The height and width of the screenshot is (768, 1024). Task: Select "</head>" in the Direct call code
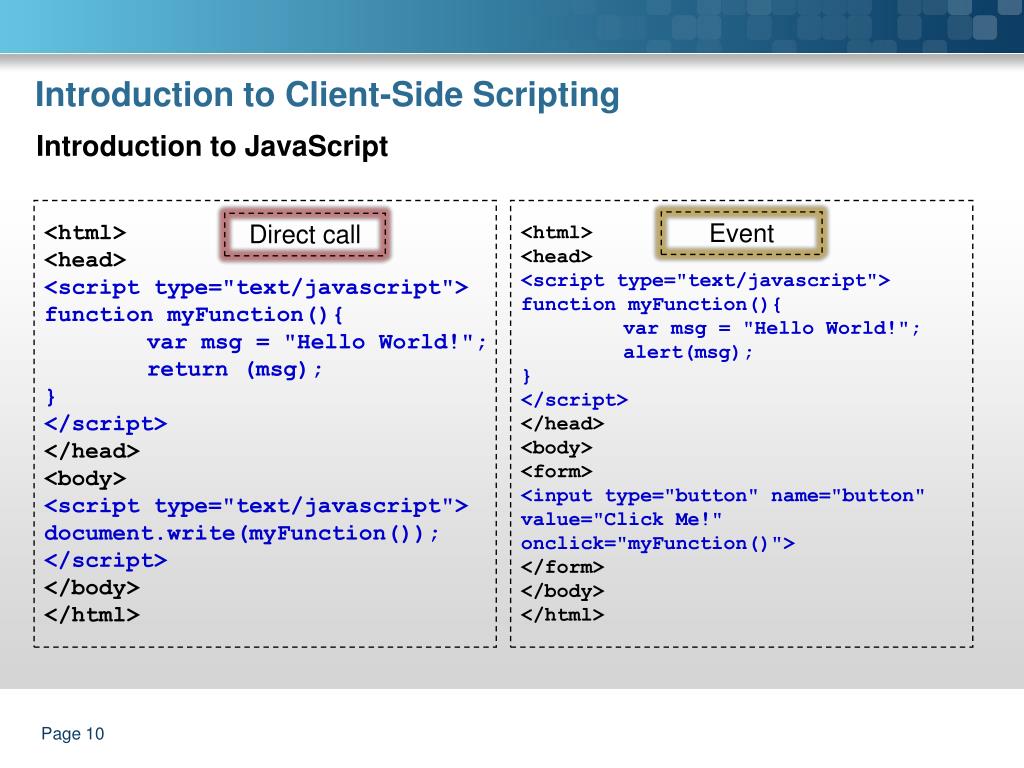[92, 451]
